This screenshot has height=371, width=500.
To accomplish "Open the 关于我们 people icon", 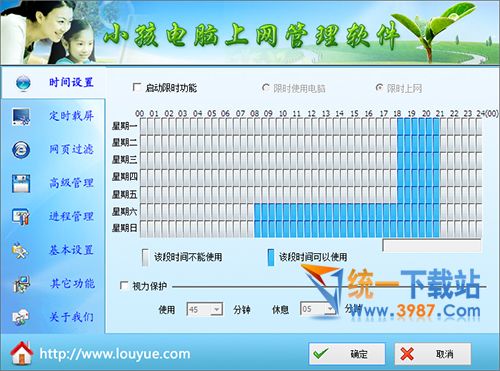I will coord(21,317).
